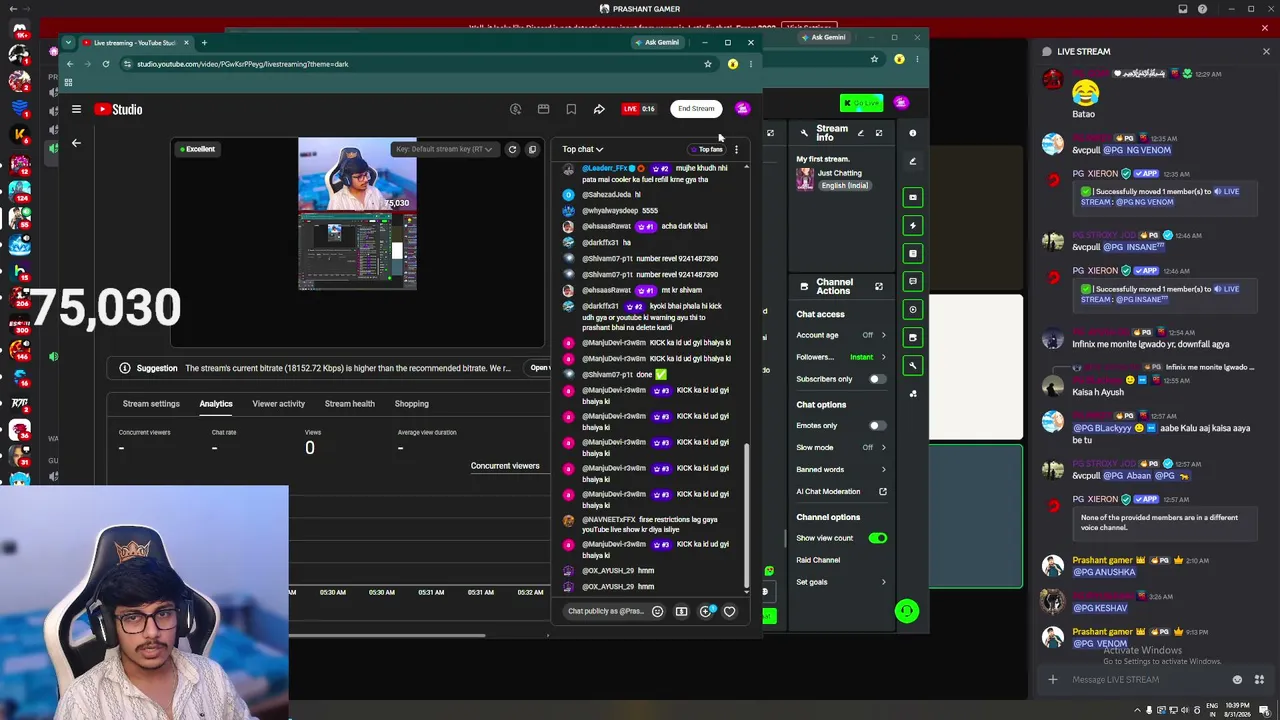Click the live chat scrollbar

click(747, 516)
